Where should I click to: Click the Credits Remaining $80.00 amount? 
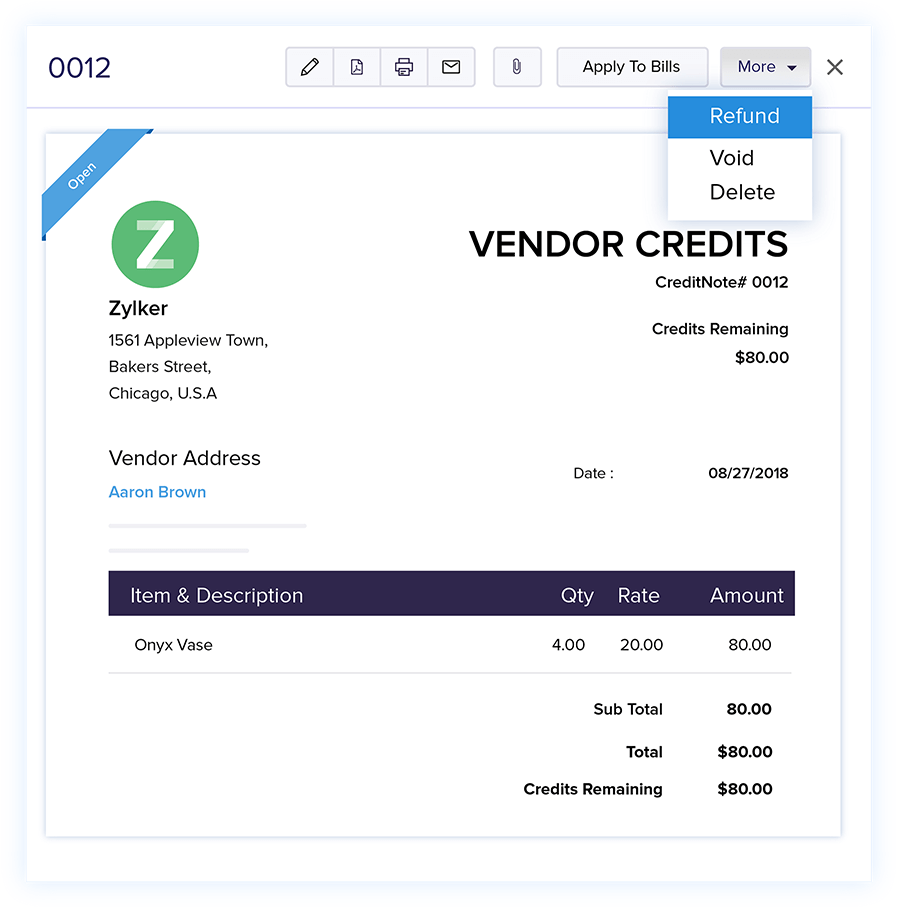coord(762,357)
